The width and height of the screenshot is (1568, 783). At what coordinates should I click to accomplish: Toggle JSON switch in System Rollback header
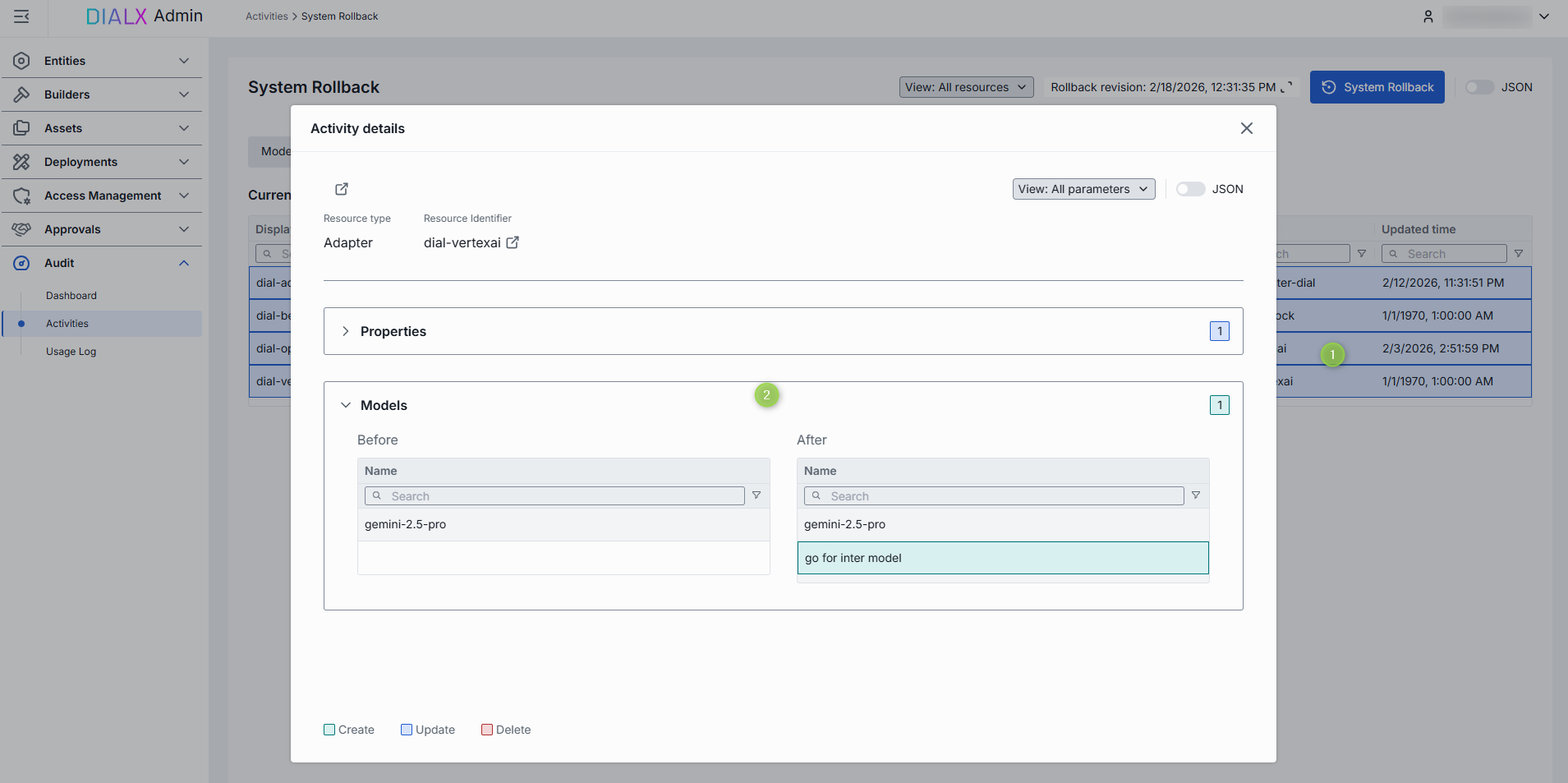[1479, 87]
